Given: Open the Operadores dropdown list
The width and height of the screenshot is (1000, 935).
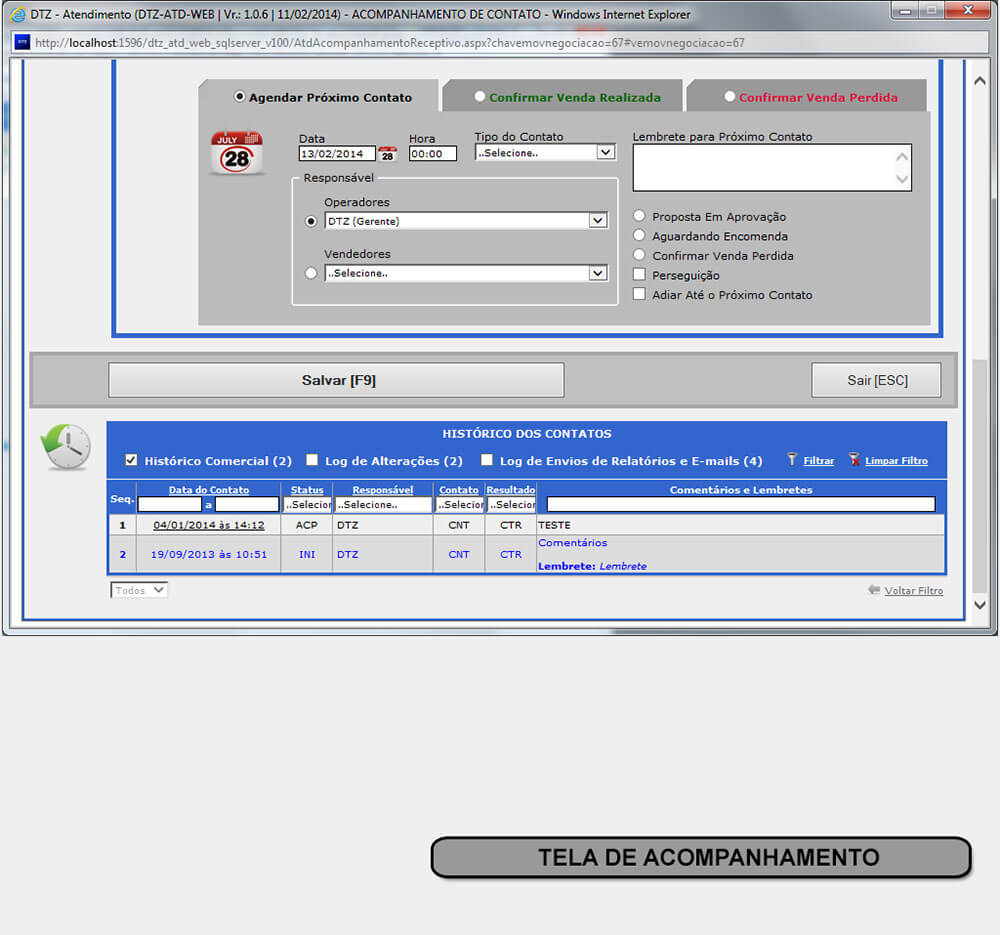Looking at the screenshot, I should click(x=597, y=221).
